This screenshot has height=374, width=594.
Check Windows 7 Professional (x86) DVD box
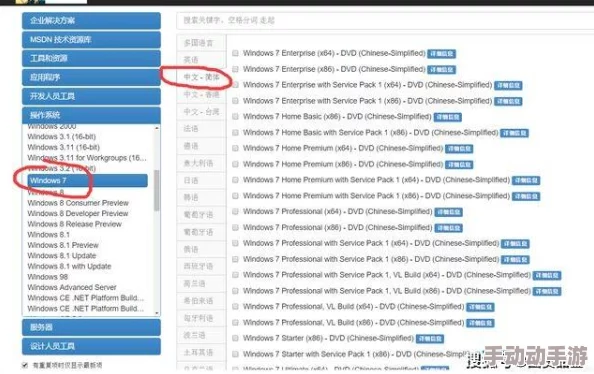pyautogui.click(x=235, y=227)
